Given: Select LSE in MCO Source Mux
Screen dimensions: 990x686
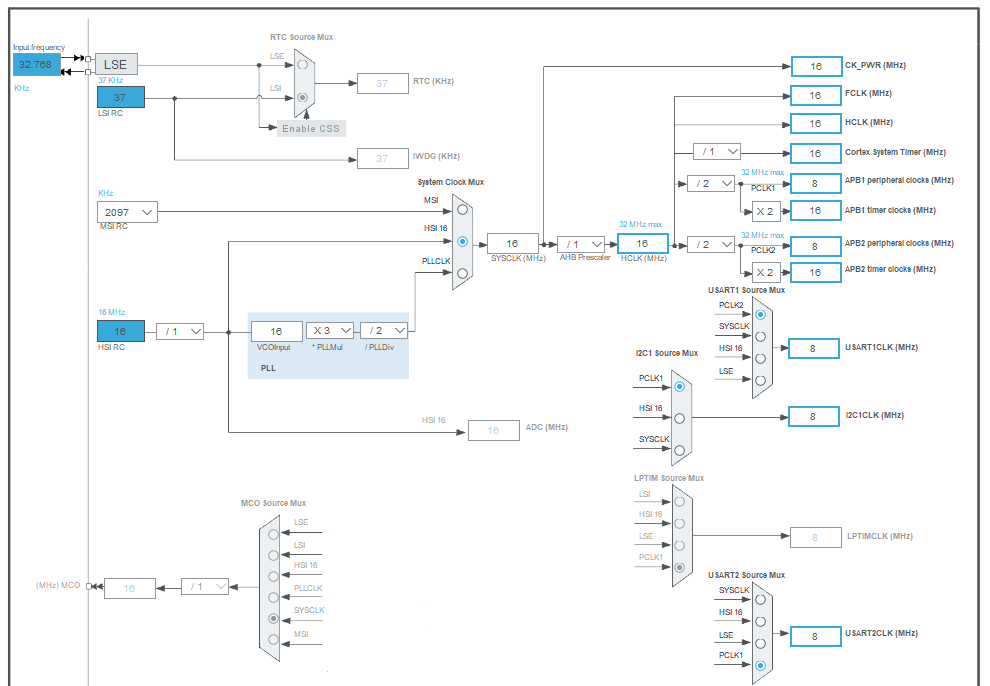Looking at the screenshot, I should pos(273,534).
